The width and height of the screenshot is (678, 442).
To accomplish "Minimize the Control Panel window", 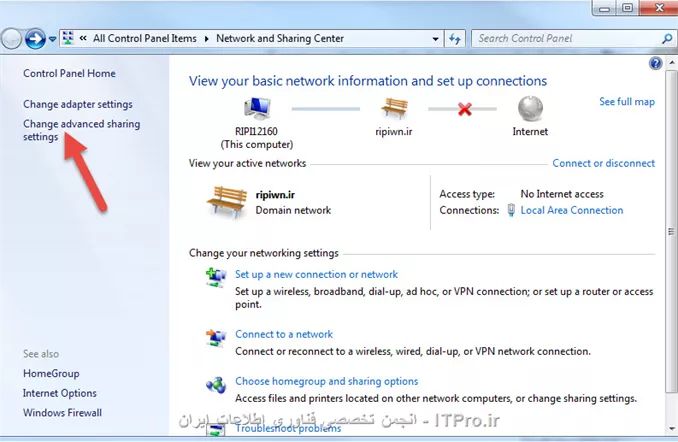I will point(604,7).
